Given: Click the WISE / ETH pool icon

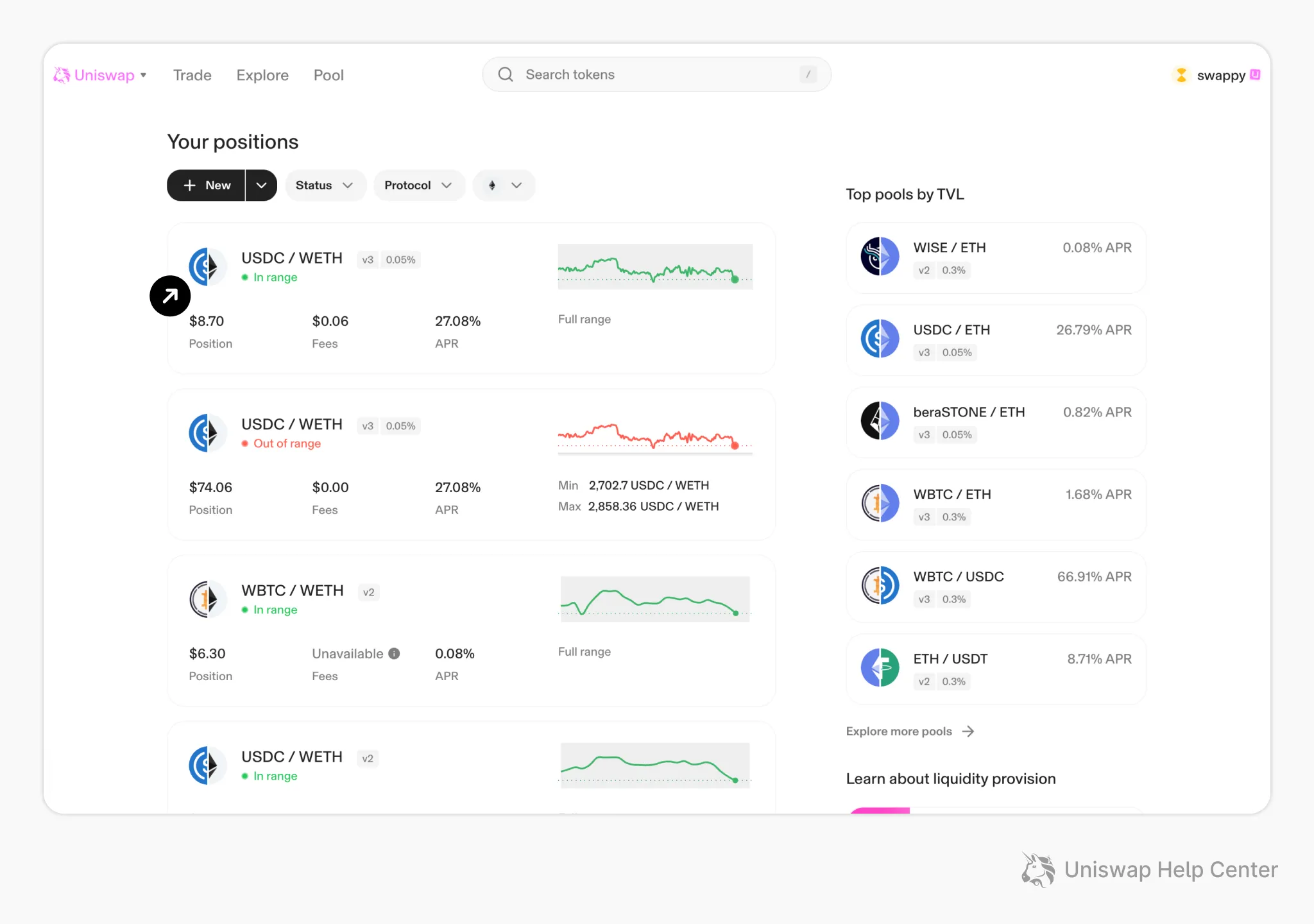Looking at the screenshot, I should (x=880, y=256).
